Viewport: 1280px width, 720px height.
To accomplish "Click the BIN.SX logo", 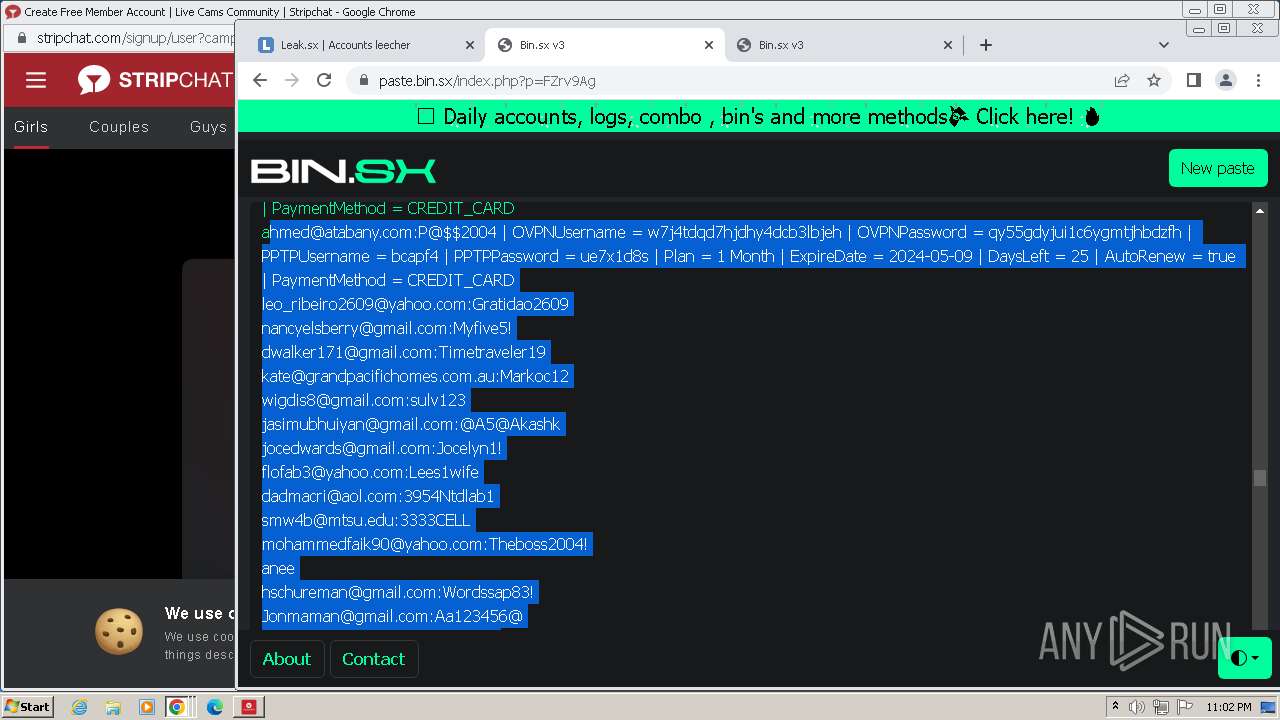I will pyautogui.click(x=343, y=171).
